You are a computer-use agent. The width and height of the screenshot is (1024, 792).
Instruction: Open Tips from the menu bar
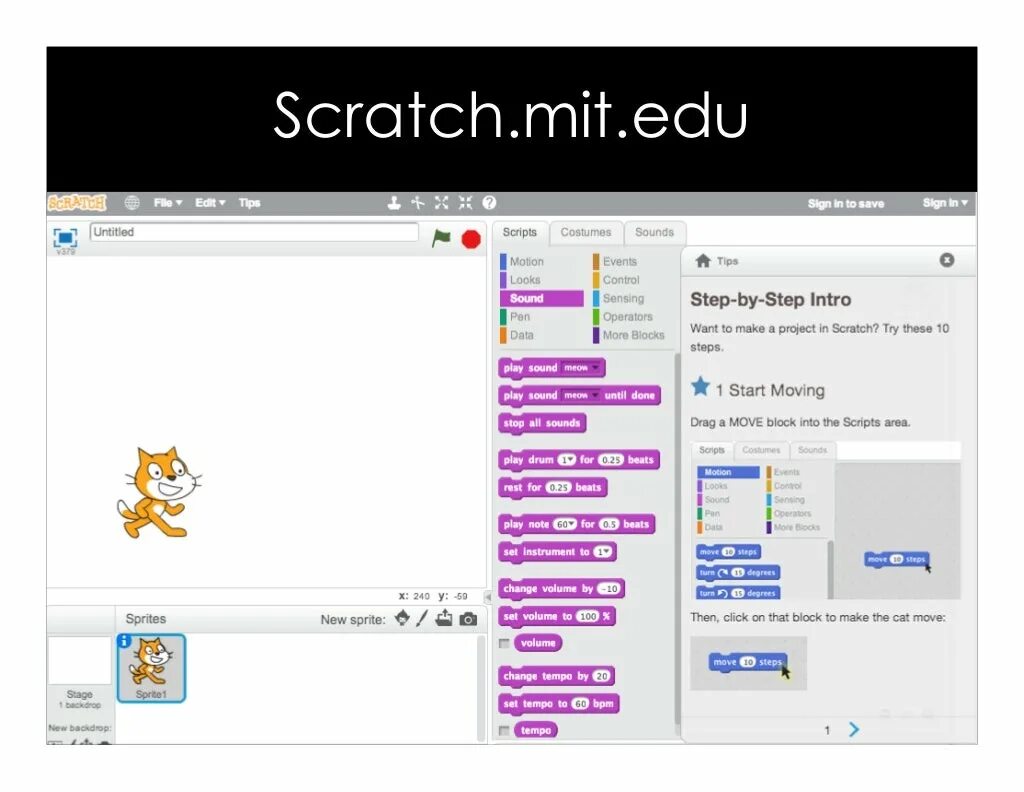(x=249, y=203)
